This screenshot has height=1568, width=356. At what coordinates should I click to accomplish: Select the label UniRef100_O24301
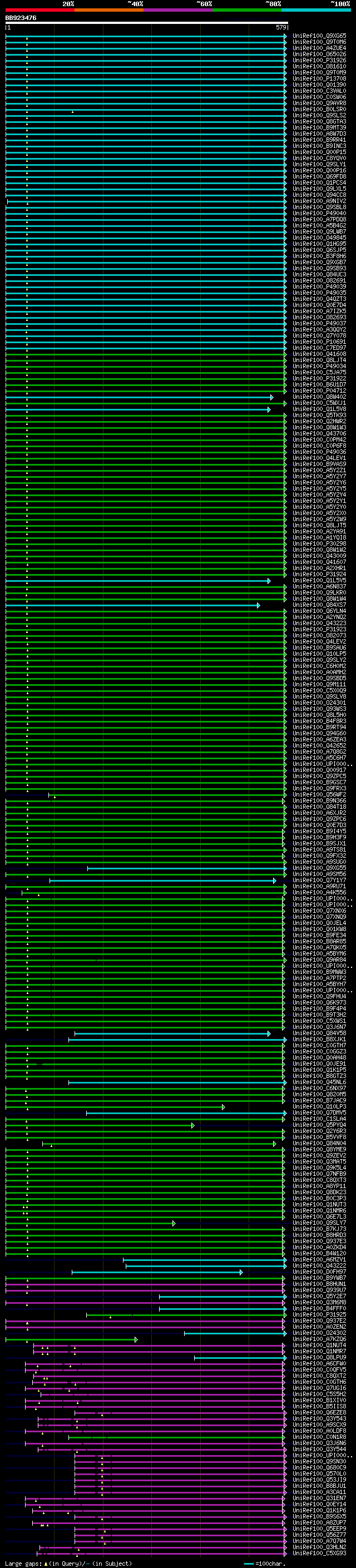[319, 703]
